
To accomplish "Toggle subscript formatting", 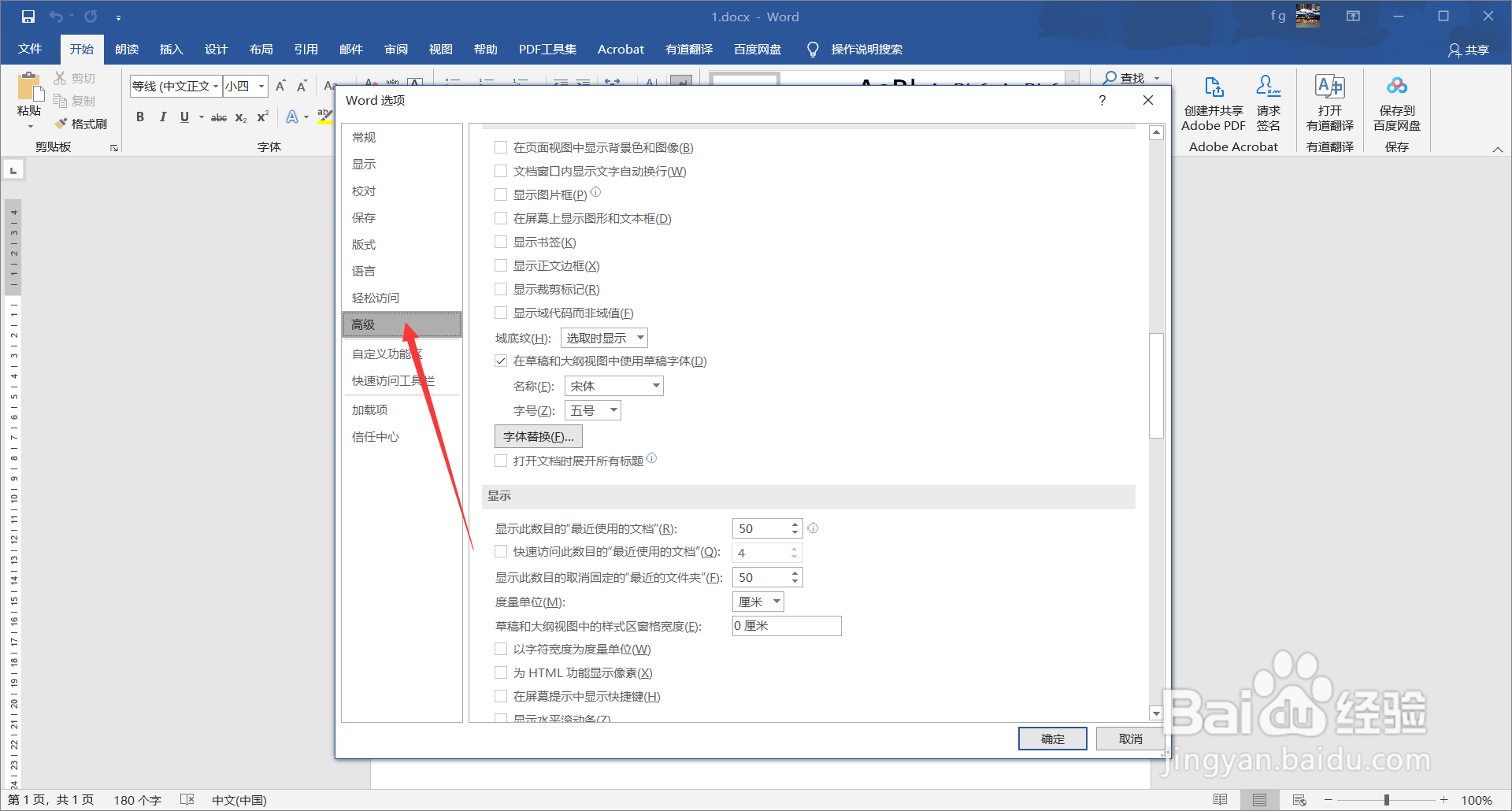I will (x=241, y=117).
